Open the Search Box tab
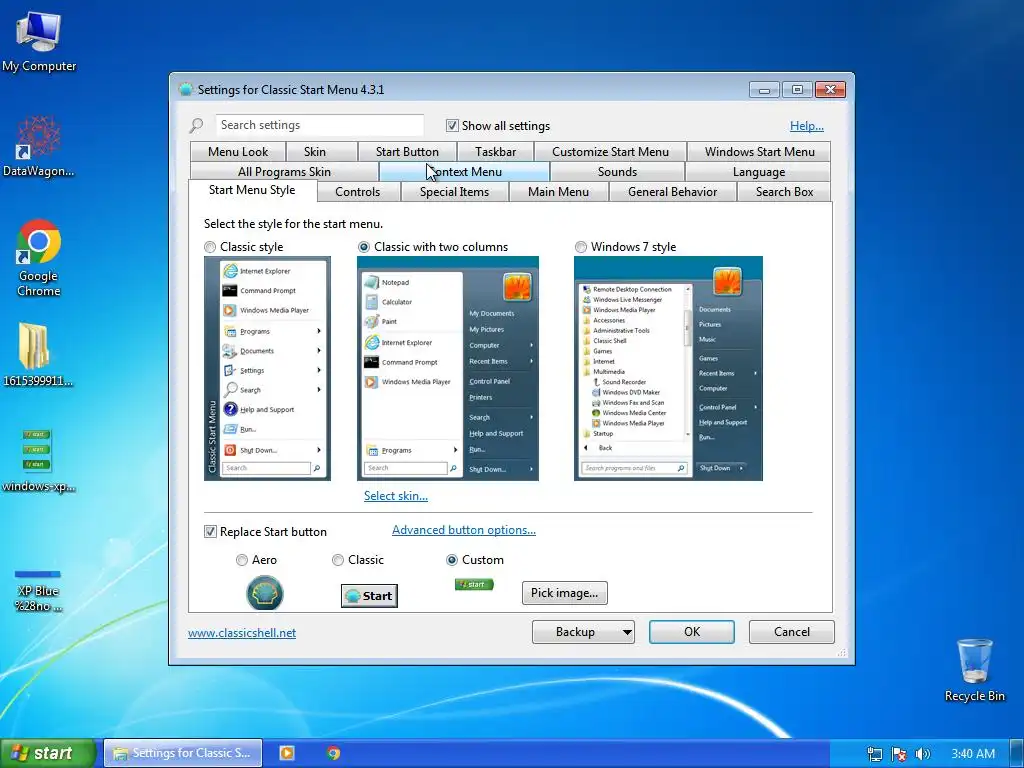 click(784, 192)
